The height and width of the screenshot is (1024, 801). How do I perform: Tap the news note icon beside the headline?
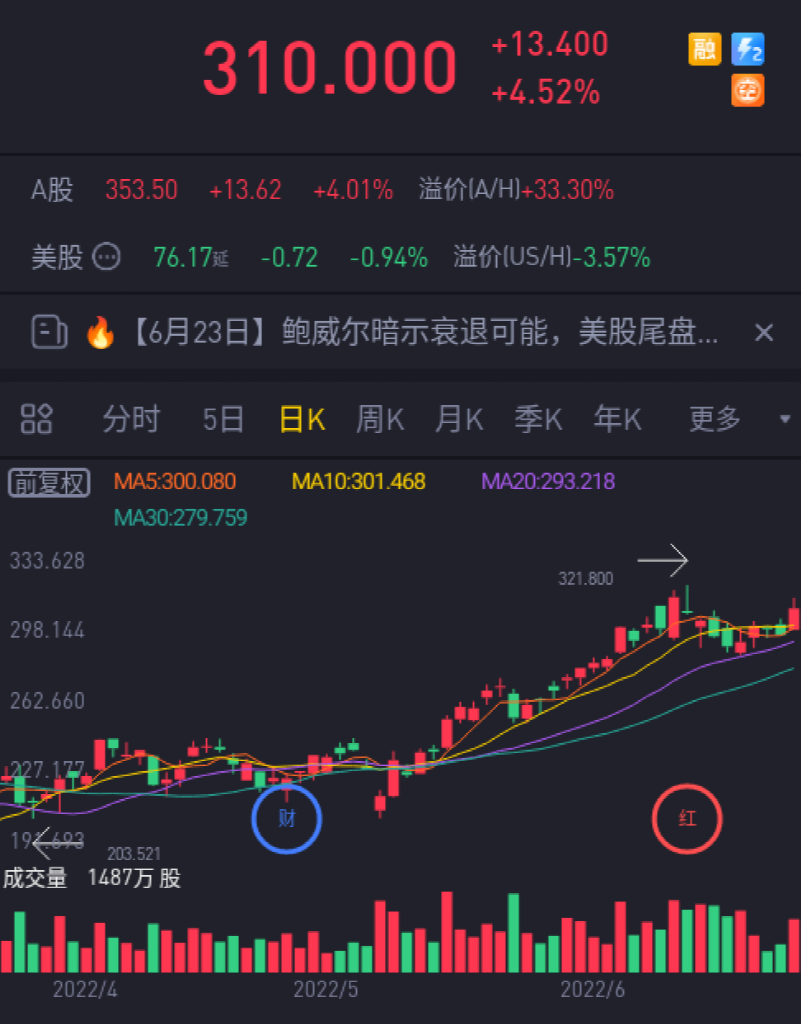49,333
